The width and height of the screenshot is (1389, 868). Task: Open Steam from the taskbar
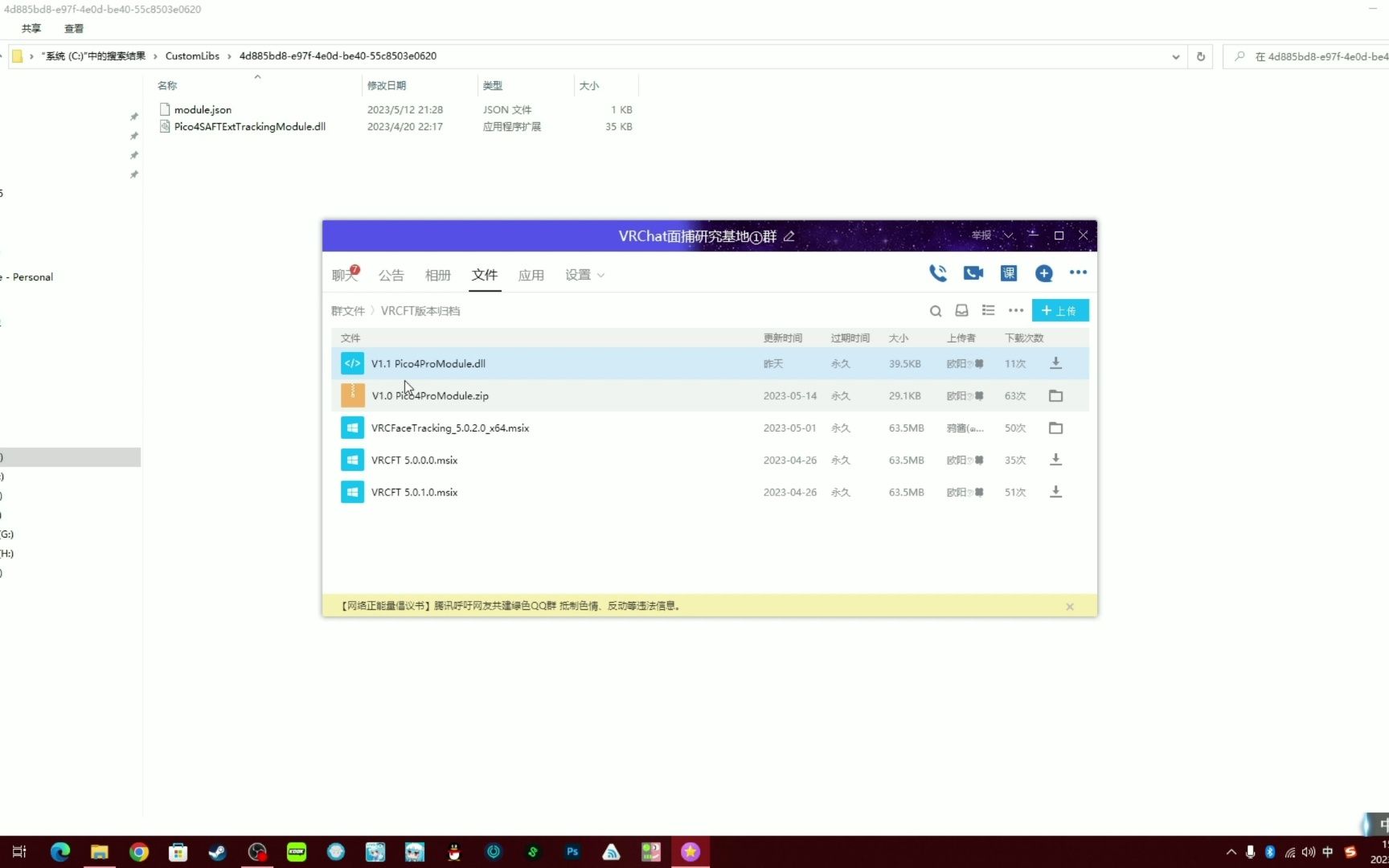[x=217, y=852]
